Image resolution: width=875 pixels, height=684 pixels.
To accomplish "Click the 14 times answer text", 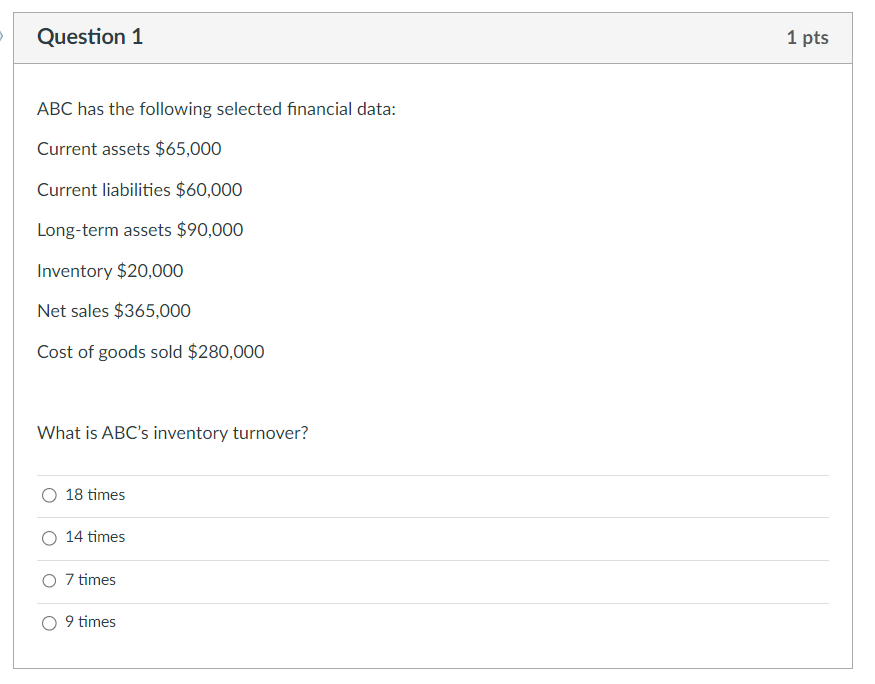I will click(x=99, y=537).
